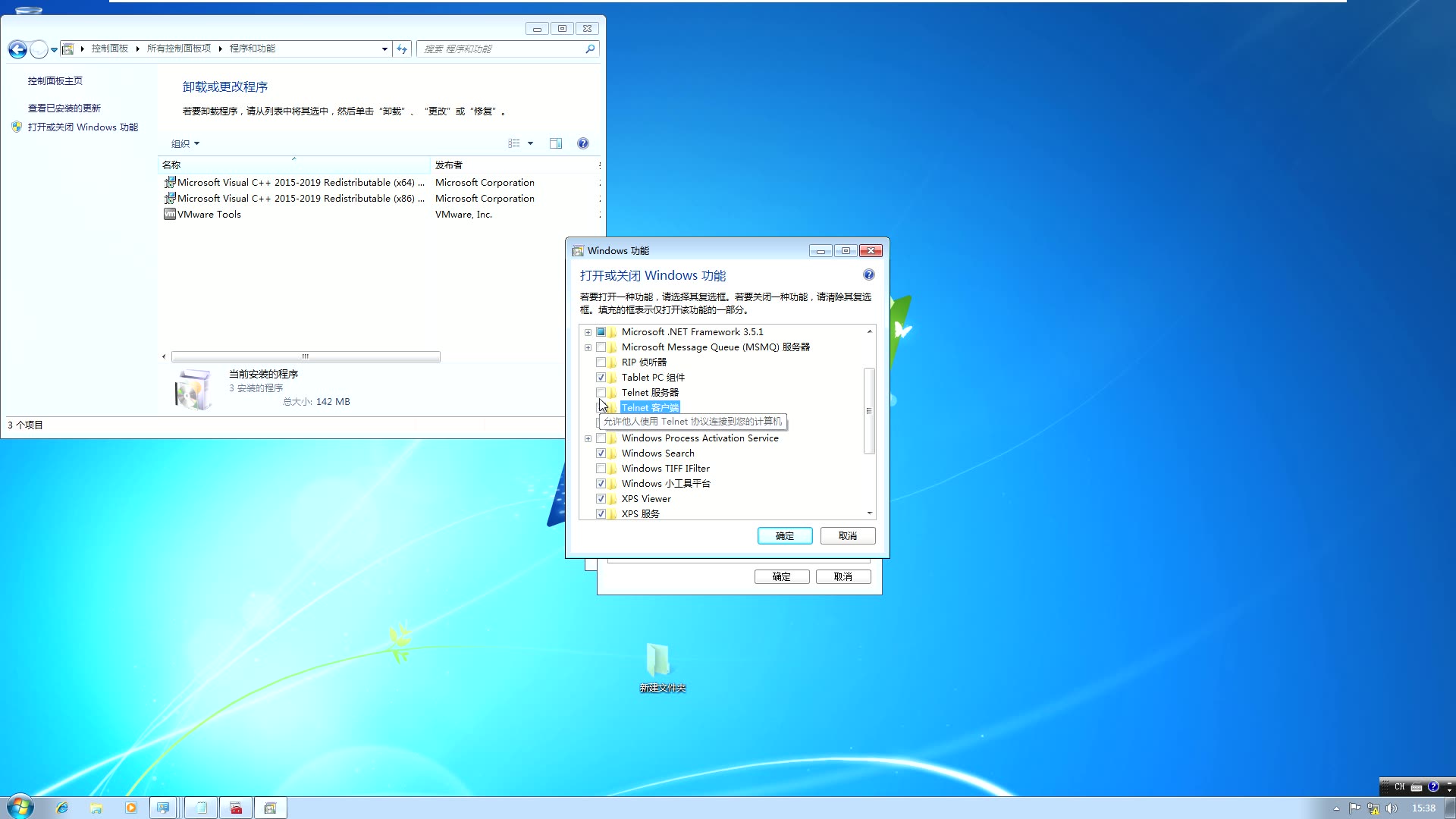This screenshot has width=1456, height=819.
Task: Click the language bar help icon
Action: click(x=1433, y=787)
